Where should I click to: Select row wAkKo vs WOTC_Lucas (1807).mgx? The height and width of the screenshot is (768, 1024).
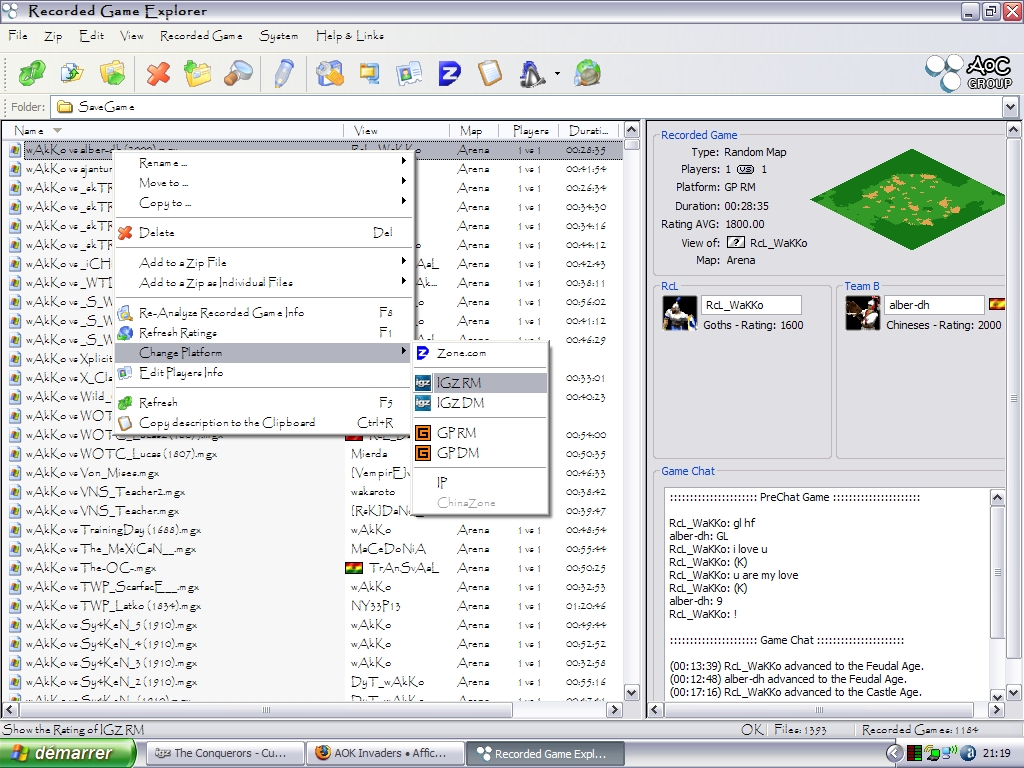point(312,453)
